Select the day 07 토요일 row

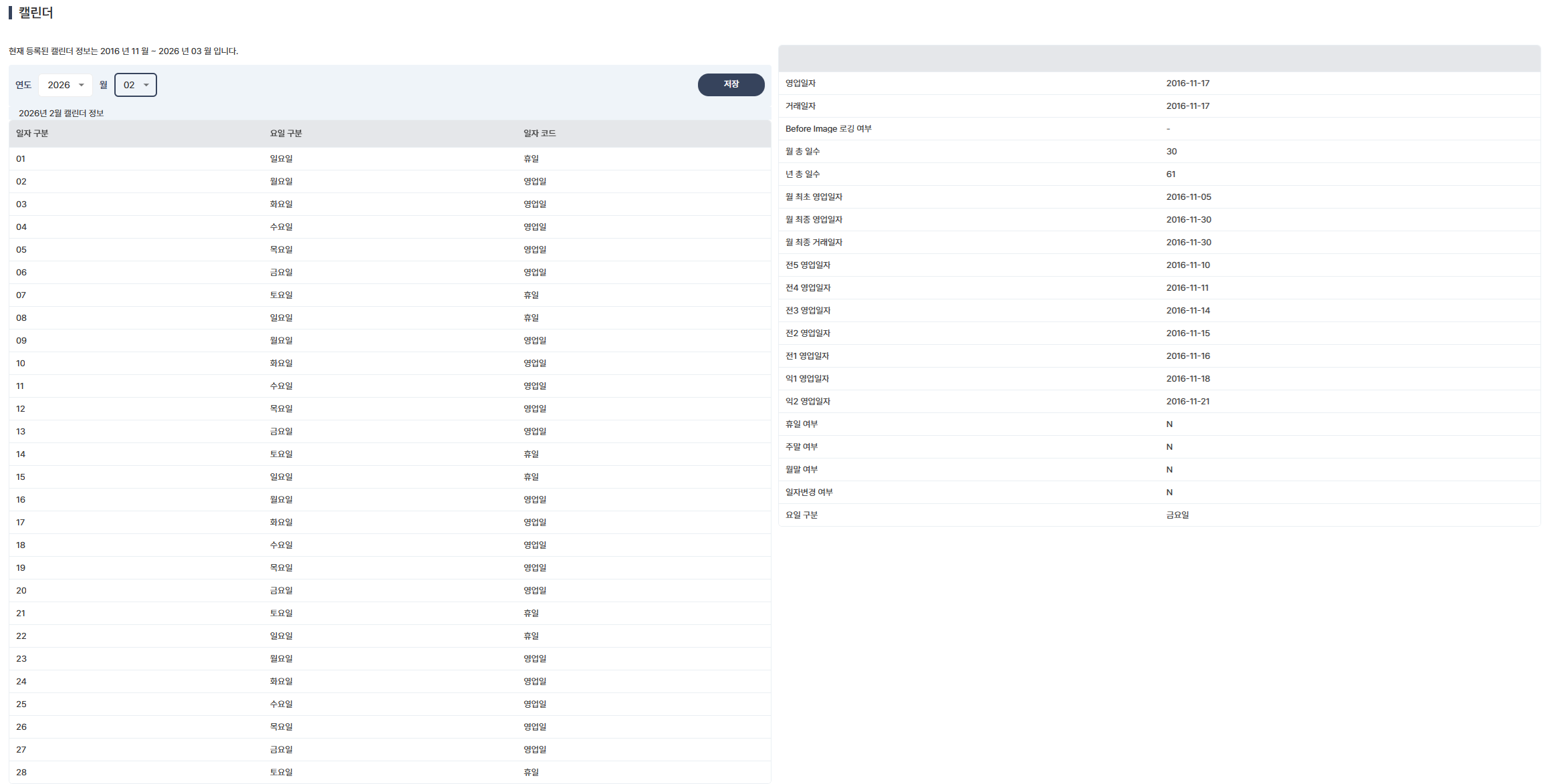pyautogui.click(x=281, y=295)
